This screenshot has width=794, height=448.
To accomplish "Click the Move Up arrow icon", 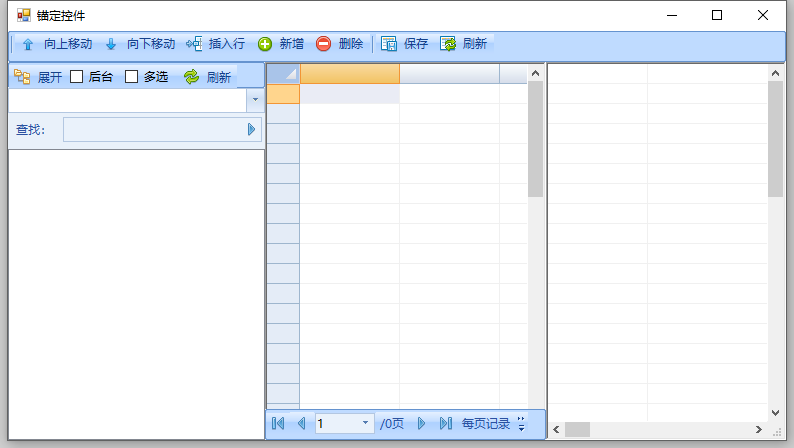I will [x=28, y=45].
